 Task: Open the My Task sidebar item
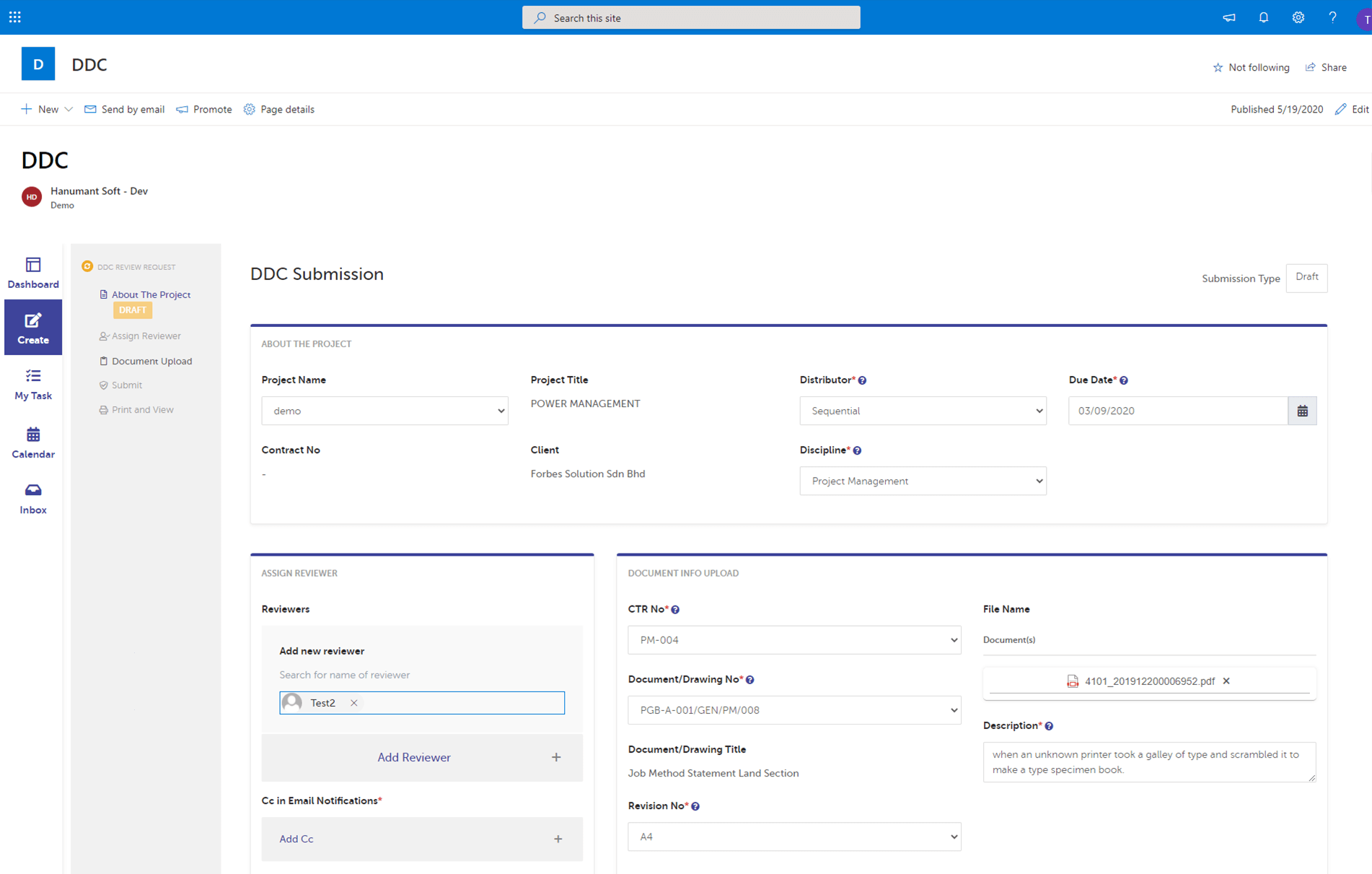click(33, 384)
